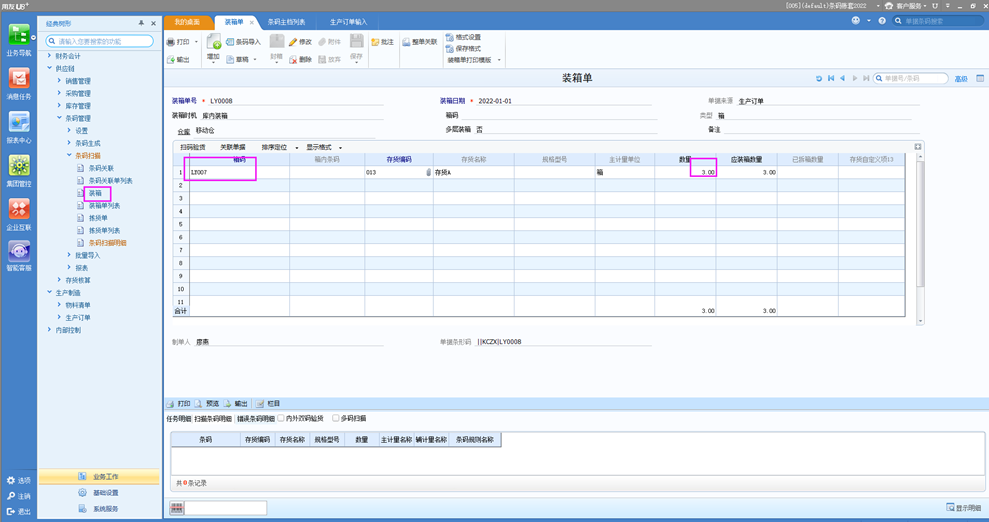Select the 任务明细 tab
The width and height of the screenshot is (989, 522).
click(x=178, y=419)
